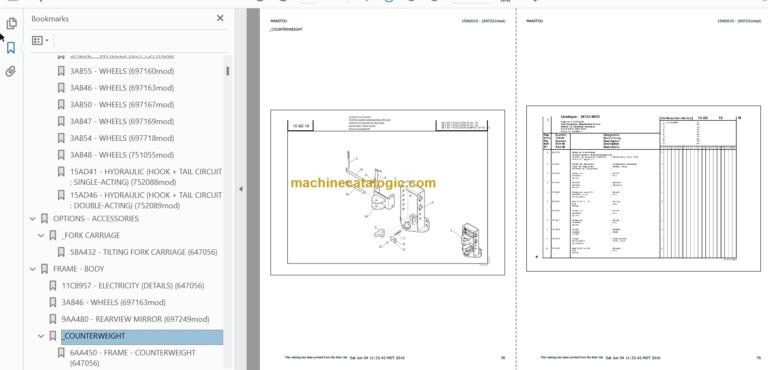Screen dimensions: 768x370
Task: Collapse the navigation pane with arrow
Action: click(x=240, y=189)
